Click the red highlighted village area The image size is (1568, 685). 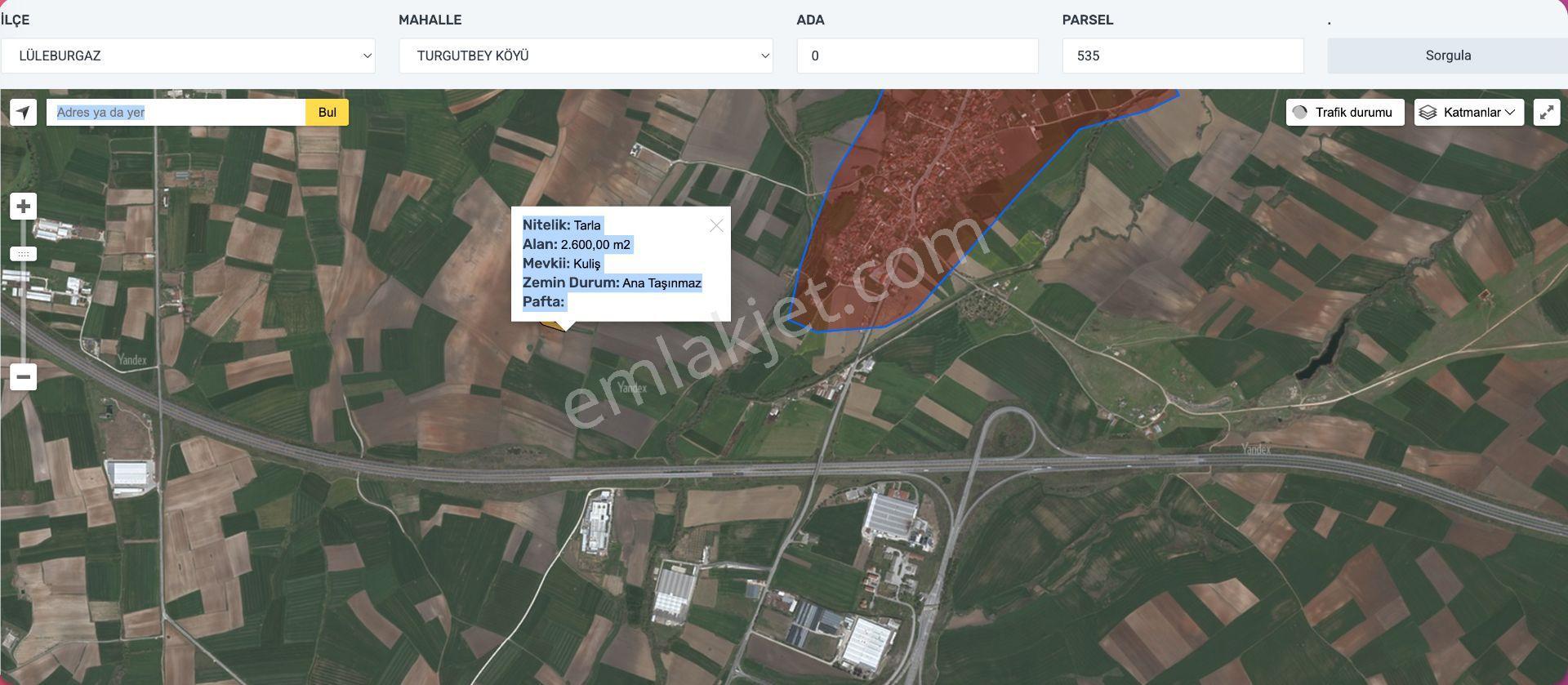939,204
